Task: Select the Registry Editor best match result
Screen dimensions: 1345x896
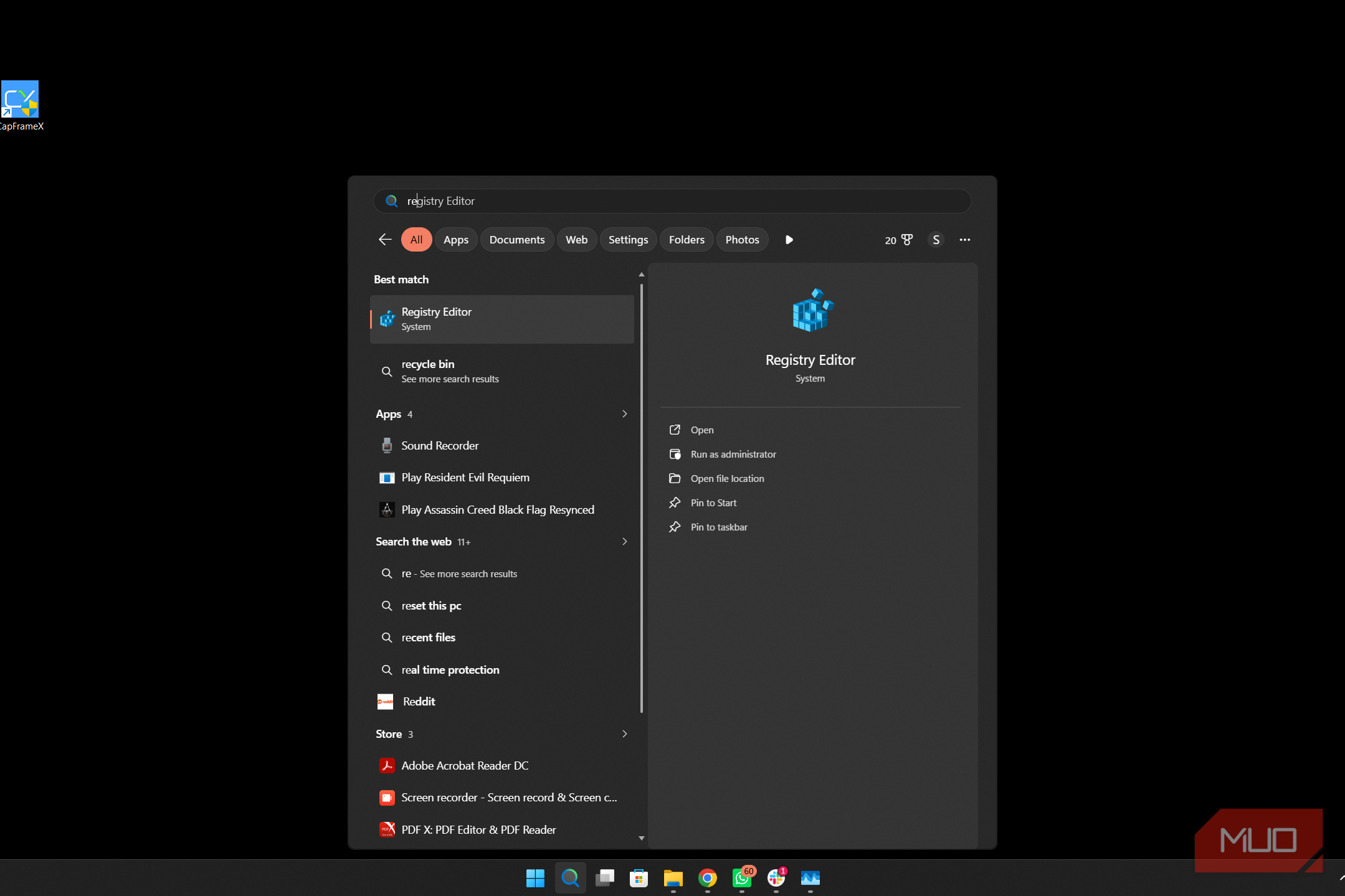Action: point(502,319)
